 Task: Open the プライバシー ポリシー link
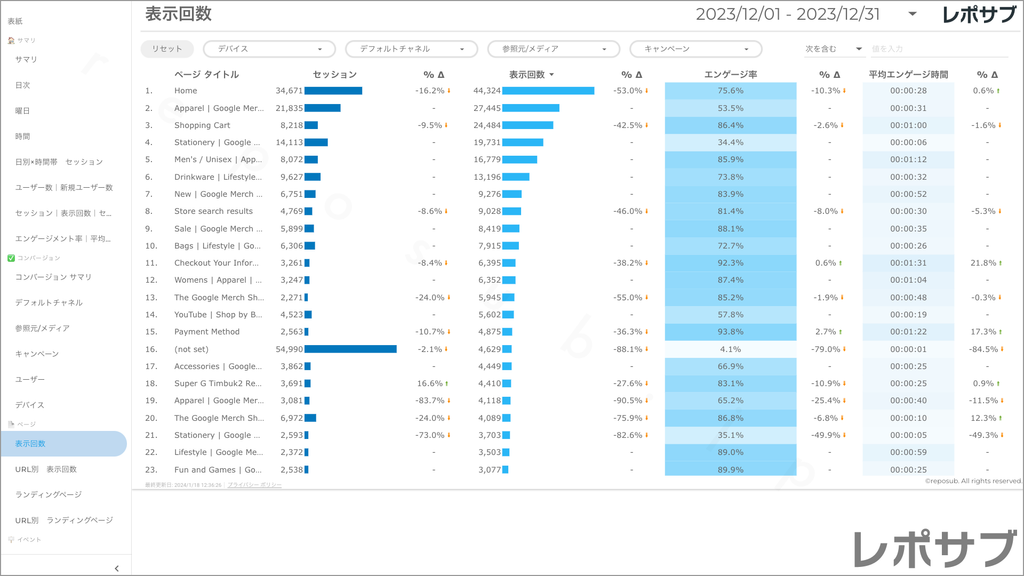(x=254, y=485)
